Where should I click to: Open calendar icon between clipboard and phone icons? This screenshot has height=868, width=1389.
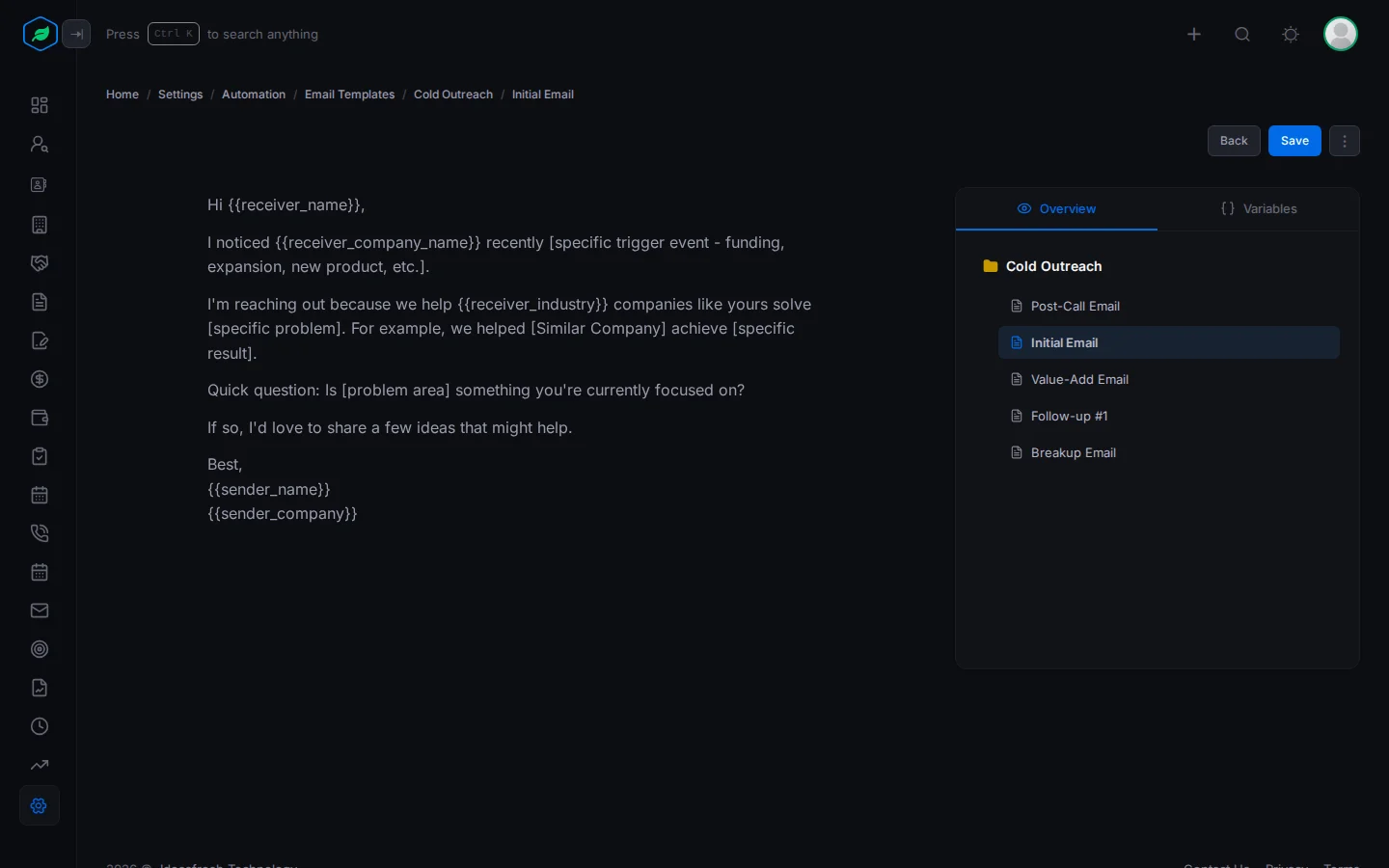click(x=40, y=495)
